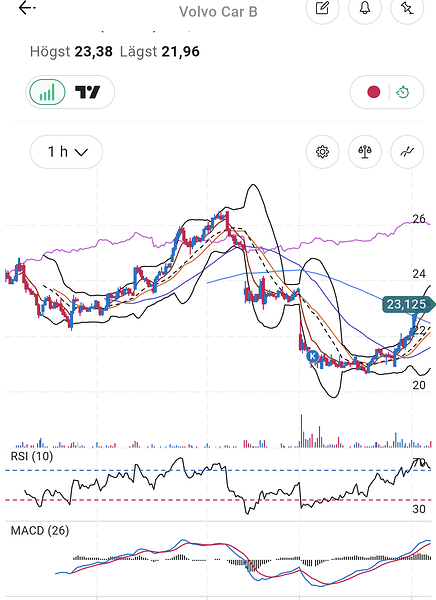This screenshot has width=436, height=600.
Task: Open the 1 h timeframe dropdown
Action: pyautogui.click(x=66, y=152)
